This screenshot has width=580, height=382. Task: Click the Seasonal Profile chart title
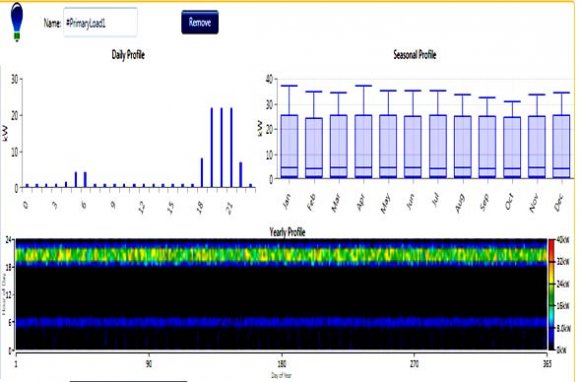coord(415,55)
